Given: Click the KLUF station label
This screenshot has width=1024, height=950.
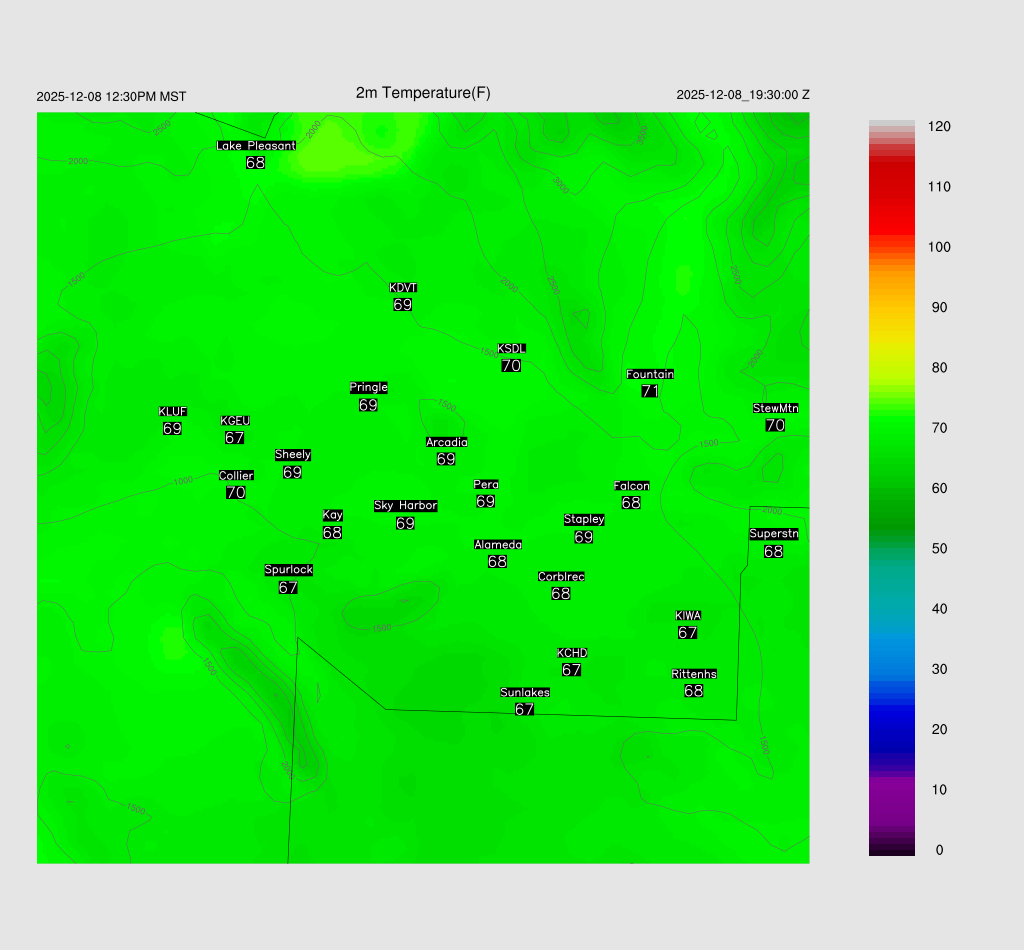Looking at the screenshot, I should (172, 412).
